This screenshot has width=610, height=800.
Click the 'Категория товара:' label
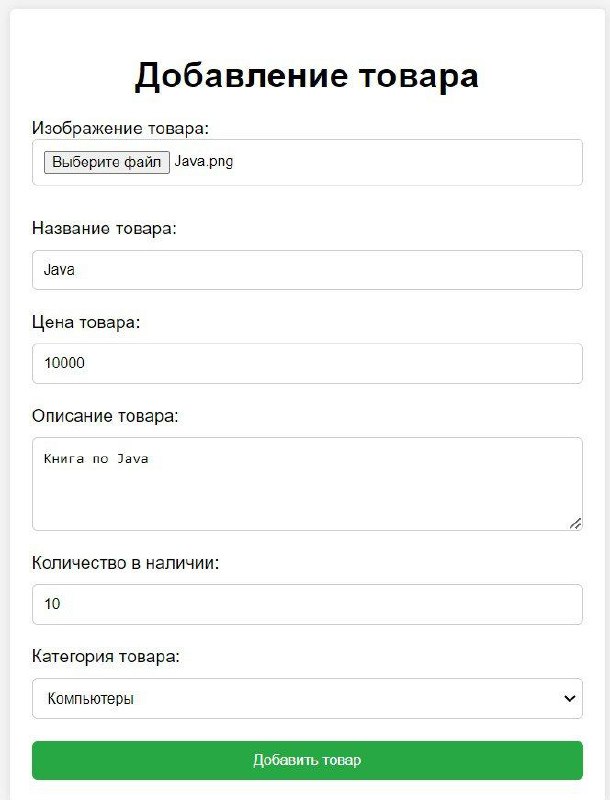(106, 656)
